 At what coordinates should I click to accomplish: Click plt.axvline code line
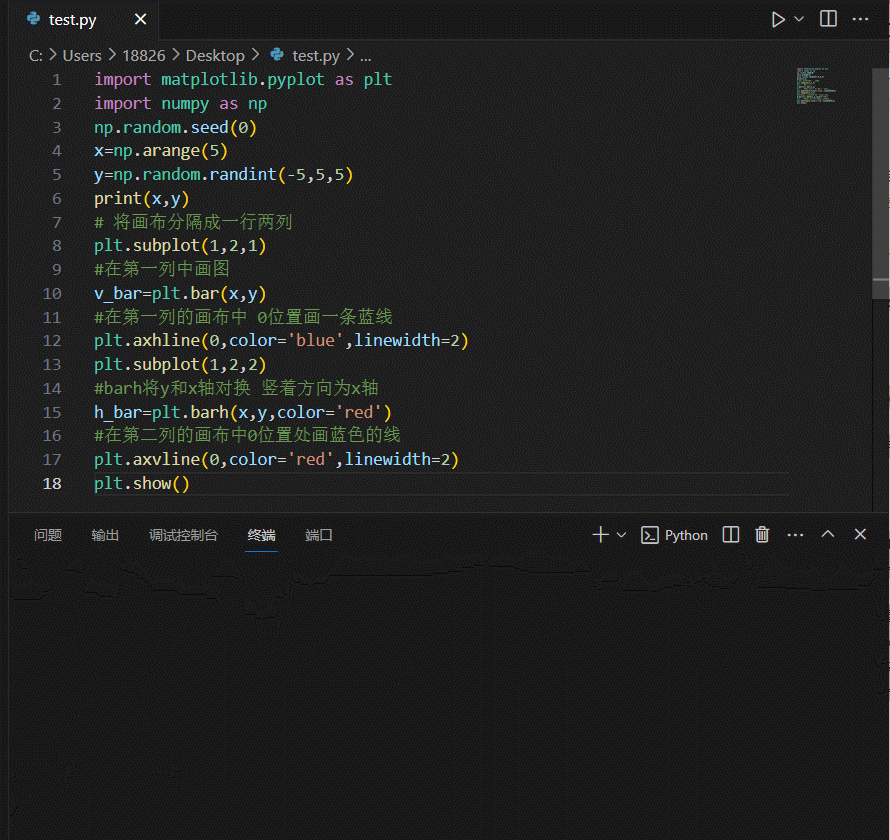click(x=276, y=459)
